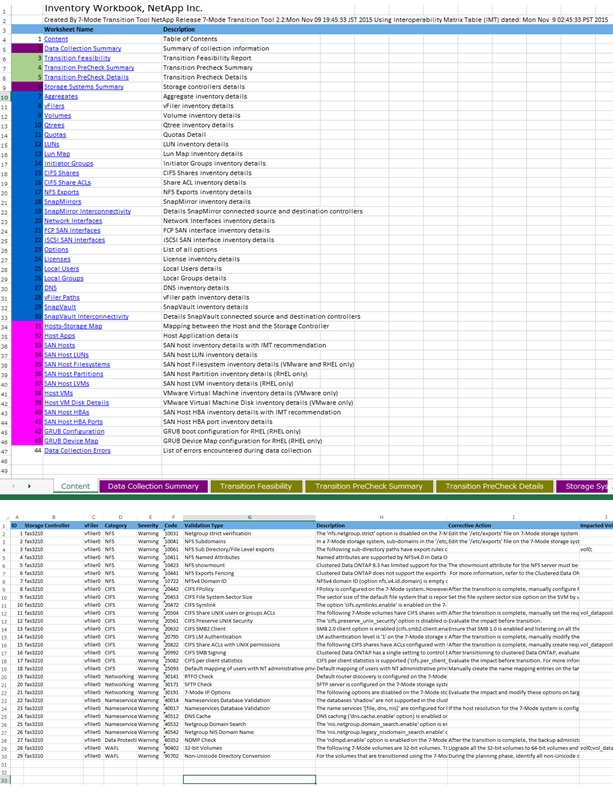Follow the Options worksheet link
Image resolution: width=613 pixels, height=786 pixels.
pos(56,250)
